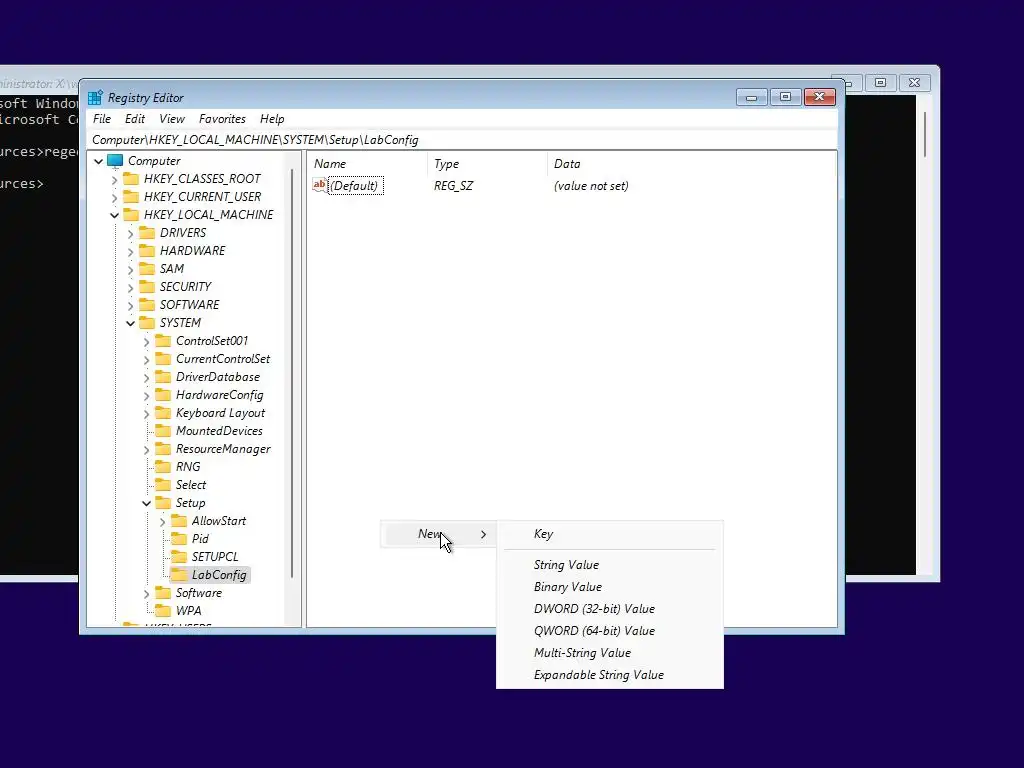Choose Key from the New submenu

point(609,534)
